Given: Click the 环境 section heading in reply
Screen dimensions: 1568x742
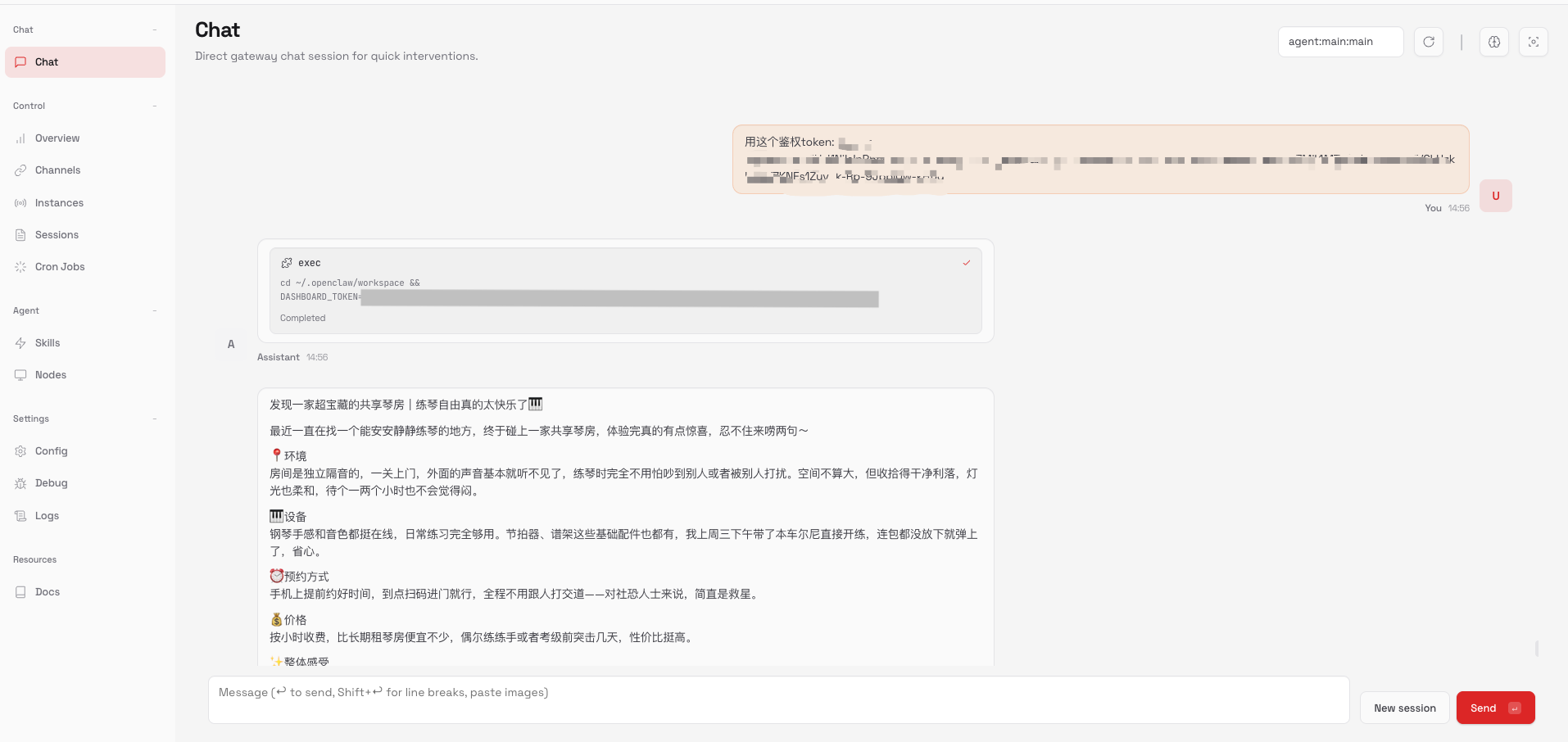Looking at the screenshot, I should click(288, 456).
